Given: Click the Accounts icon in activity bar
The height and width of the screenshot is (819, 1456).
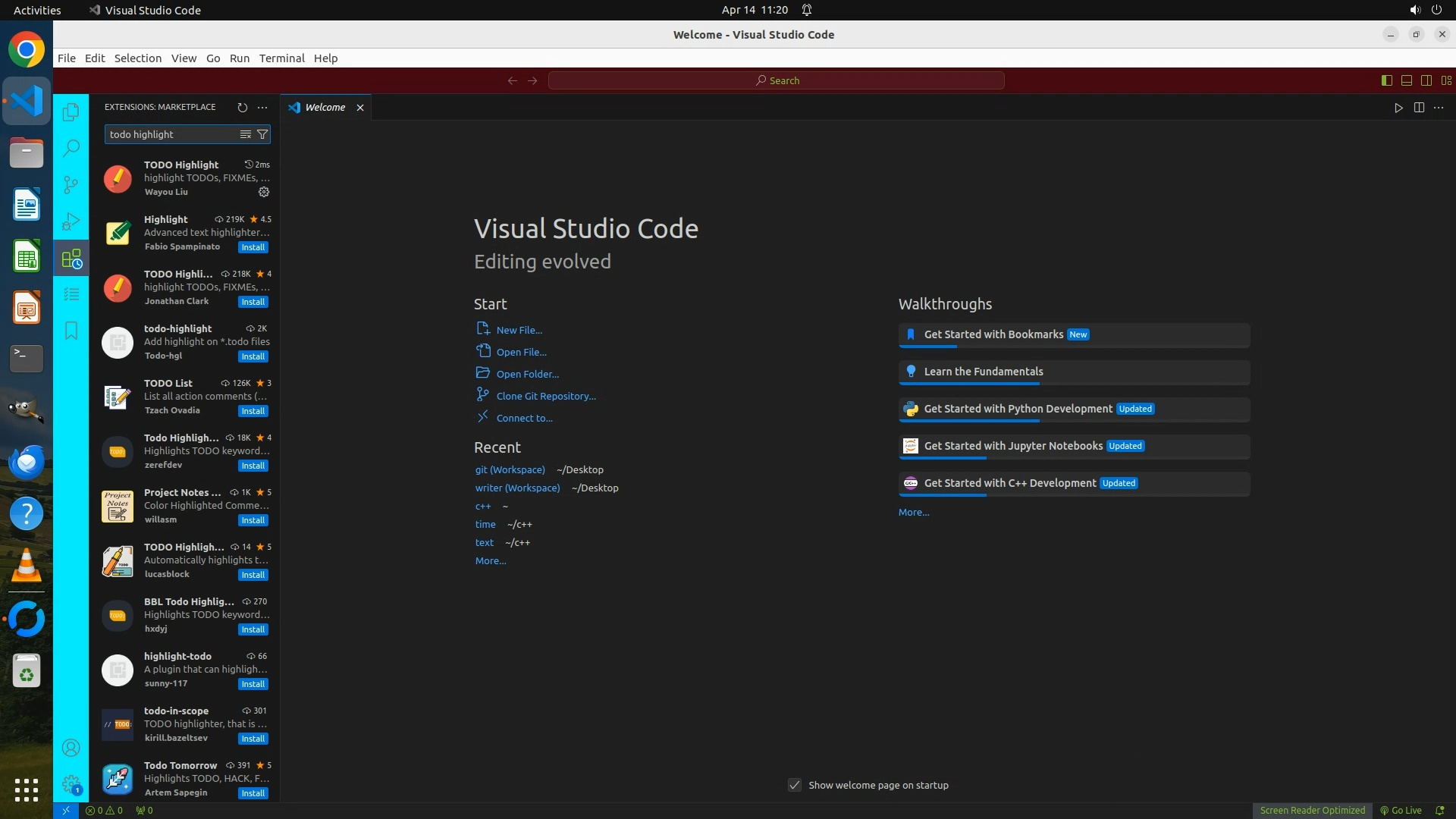Looking at the screenshot, I should coord(71,748).
